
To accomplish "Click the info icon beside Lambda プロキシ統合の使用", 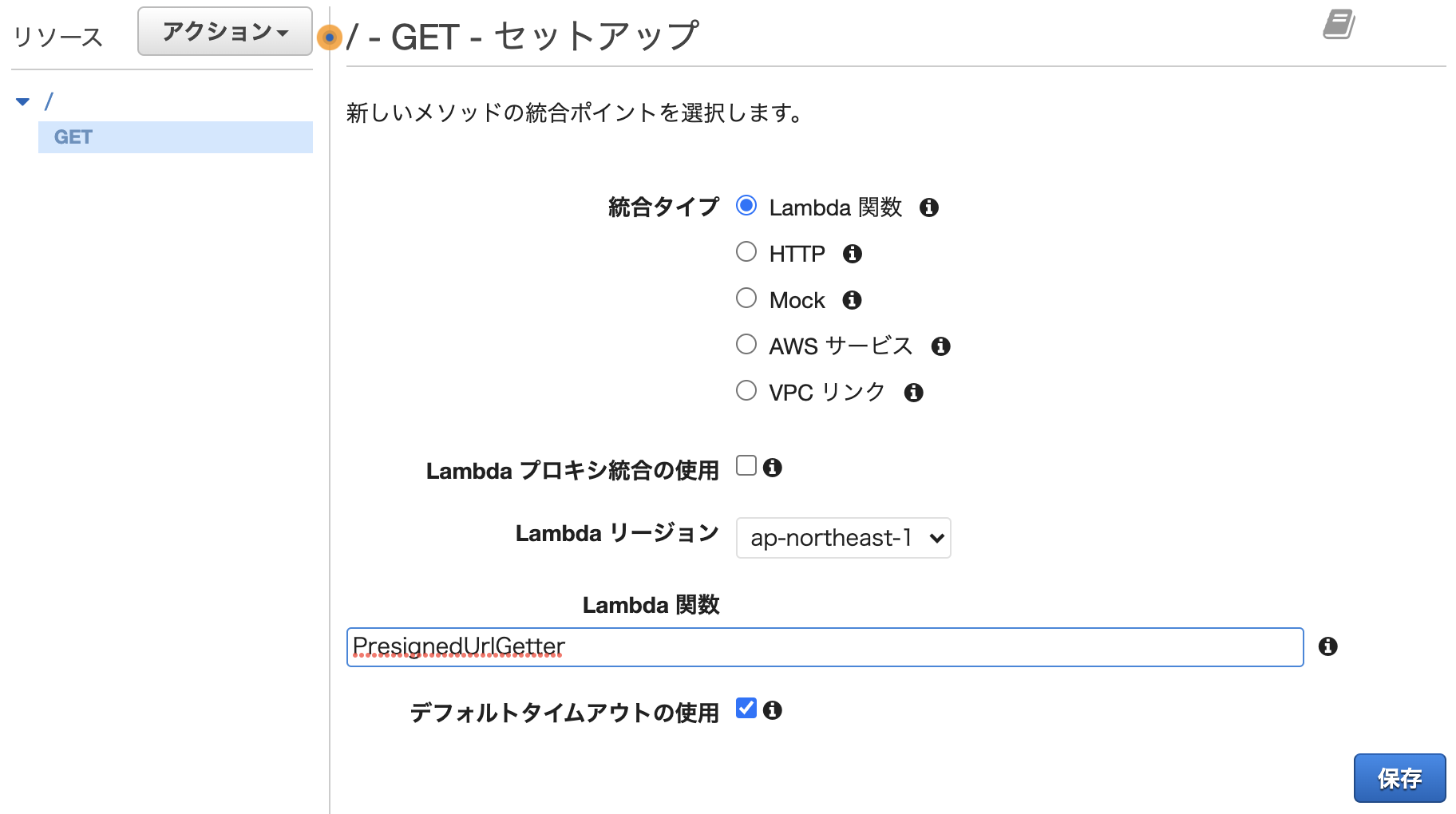I will point(773,468).
